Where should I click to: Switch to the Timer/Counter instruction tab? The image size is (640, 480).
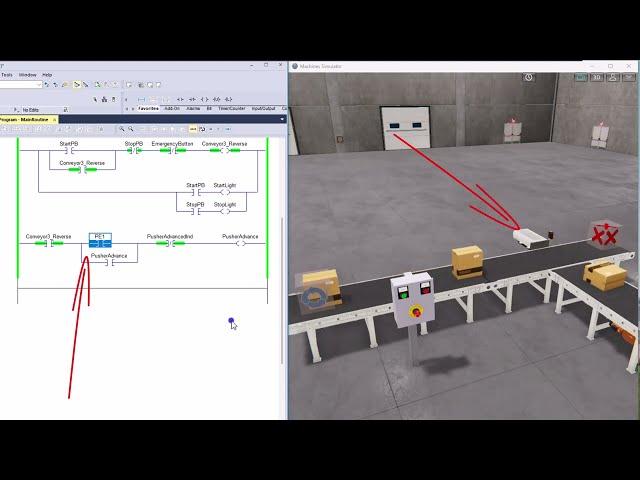tap(232, 108)
